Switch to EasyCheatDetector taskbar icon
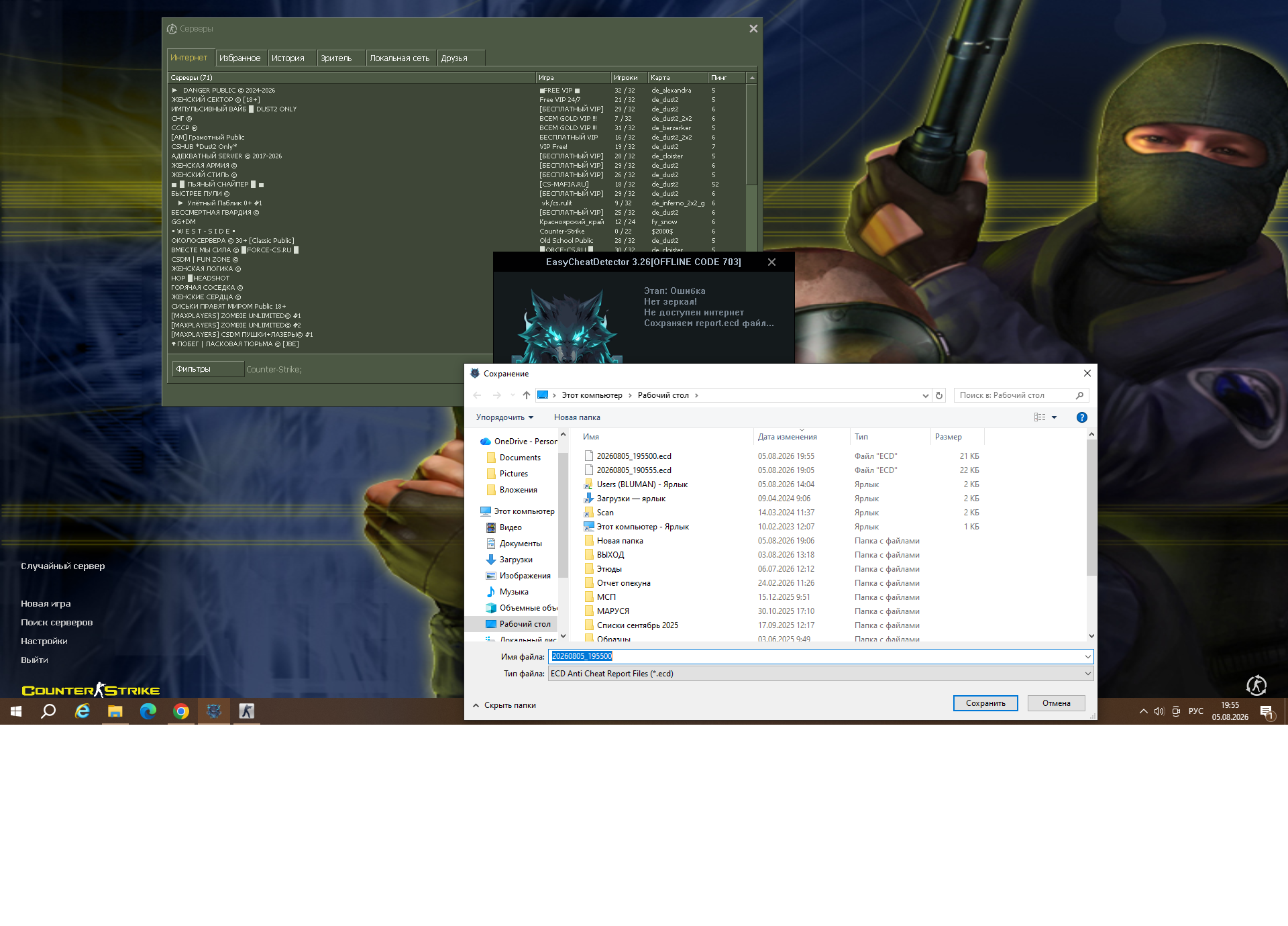 coord(214,711)
